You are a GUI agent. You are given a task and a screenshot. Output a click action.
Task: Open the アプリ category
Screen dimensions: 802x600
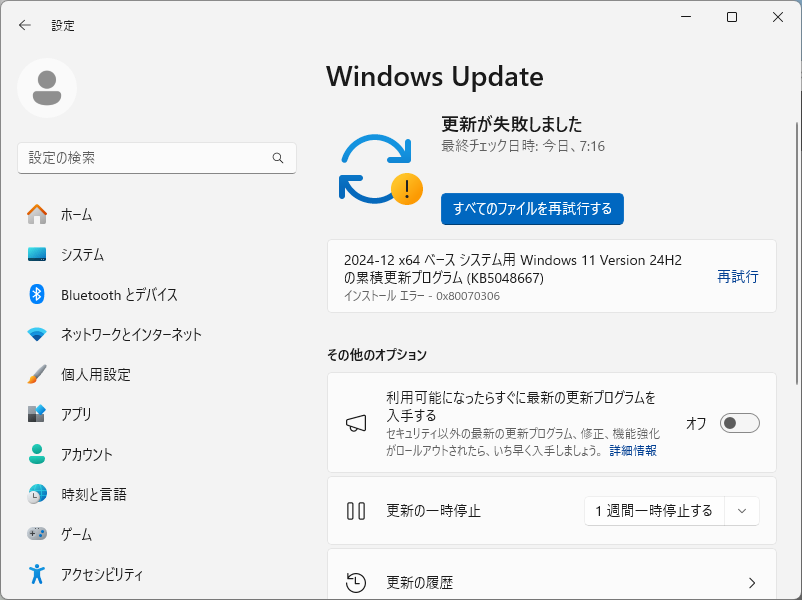pyautogui.click(x=76, y=414)
